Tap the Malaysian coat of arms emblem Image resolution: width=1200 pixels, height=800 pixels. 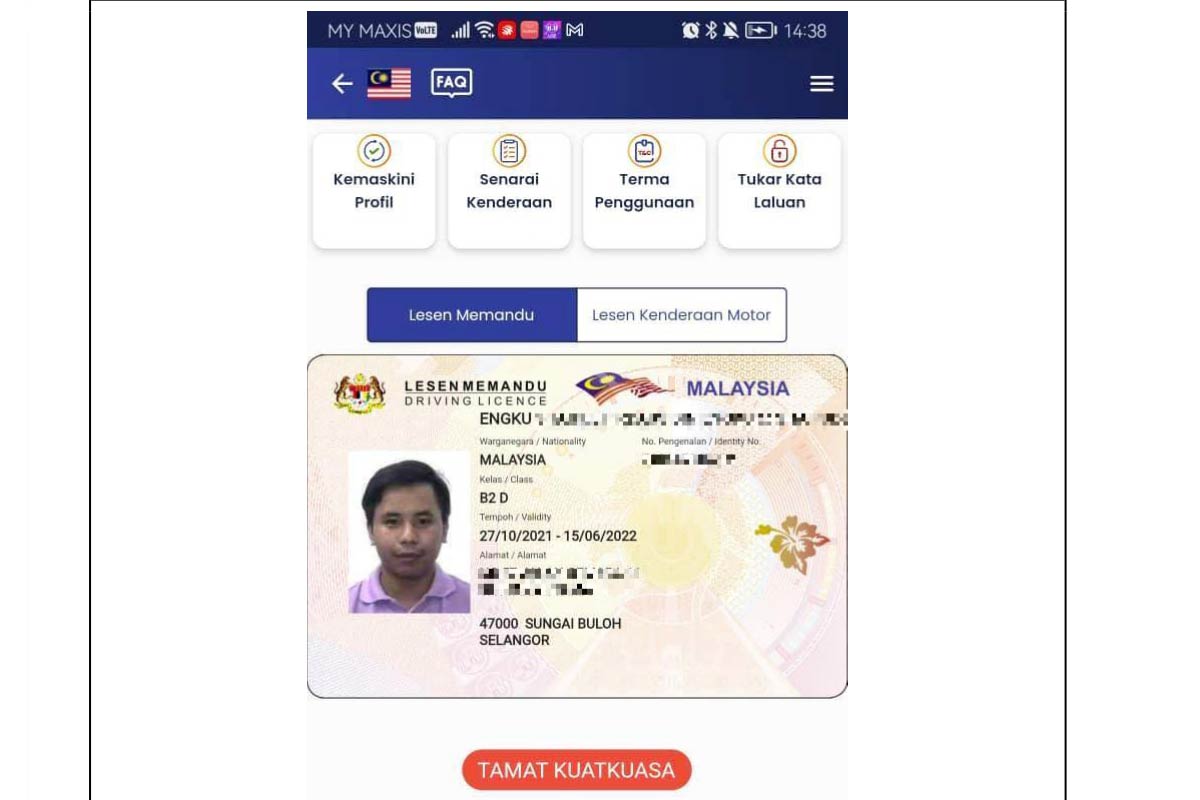tap(360, 393)
